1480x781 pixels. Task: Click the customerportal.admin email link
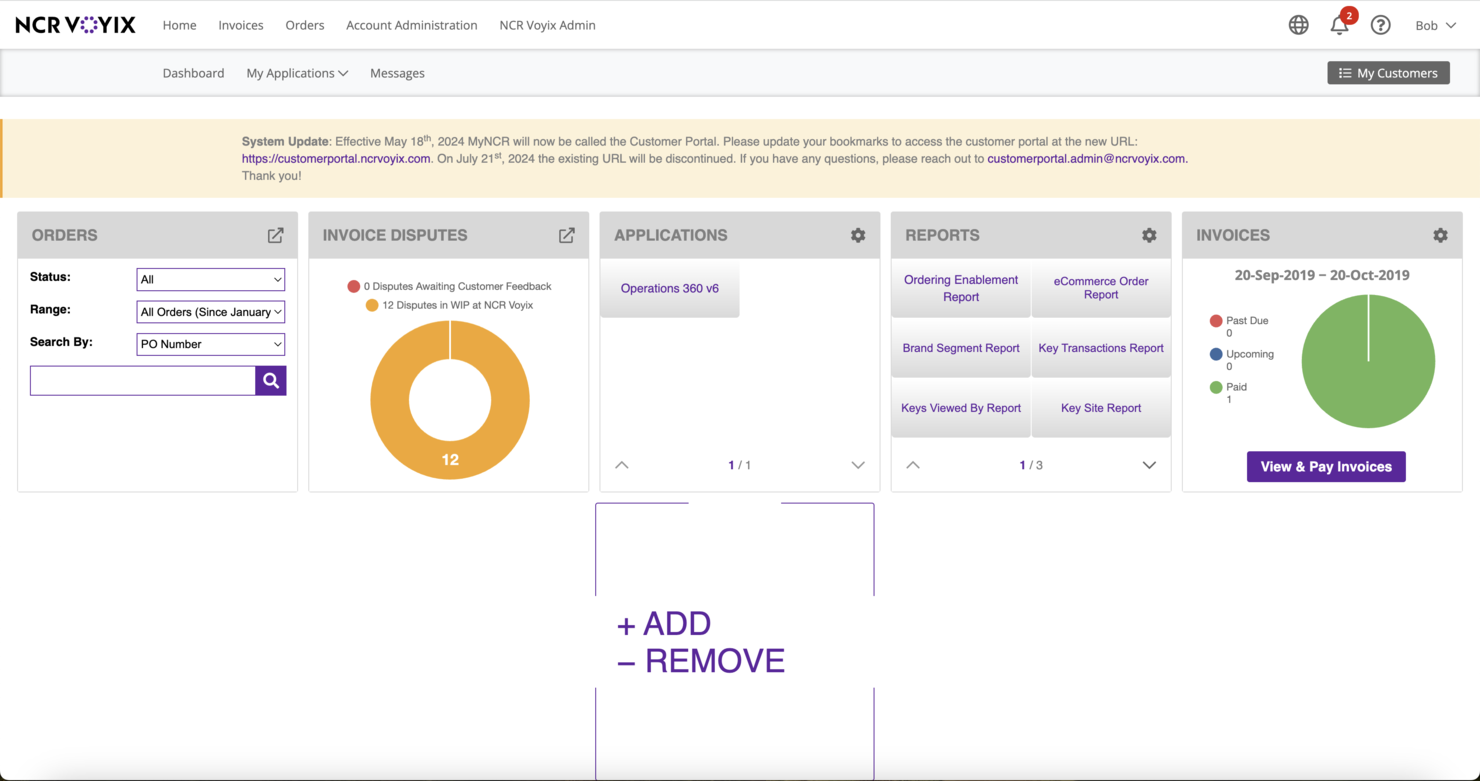pos(1086,159)
